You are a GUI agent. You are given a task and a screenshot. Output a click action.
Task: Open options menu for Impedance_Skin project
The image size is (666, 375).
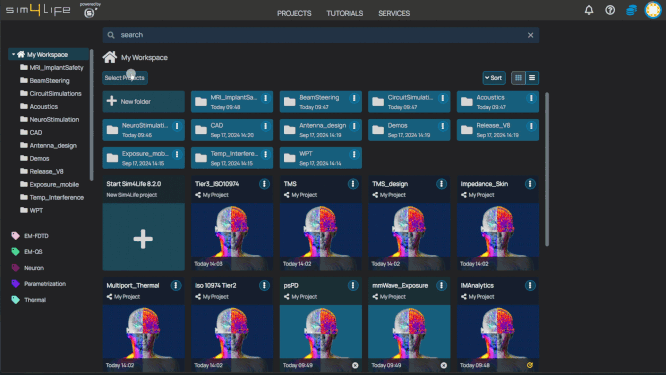(530, 183)
